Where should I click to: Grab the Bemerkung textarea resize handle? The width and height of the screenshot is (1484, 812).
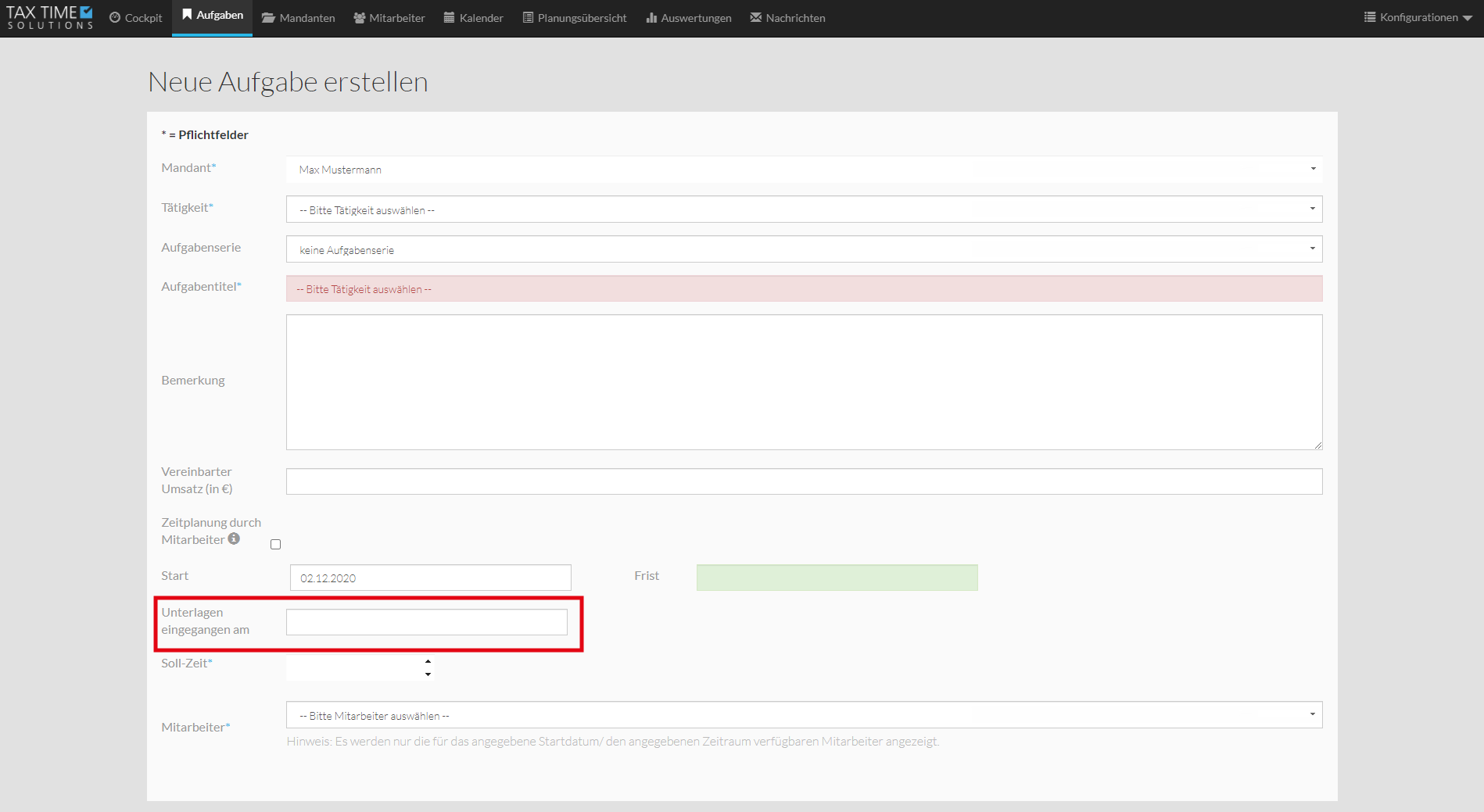click(x=1317, y=445)
